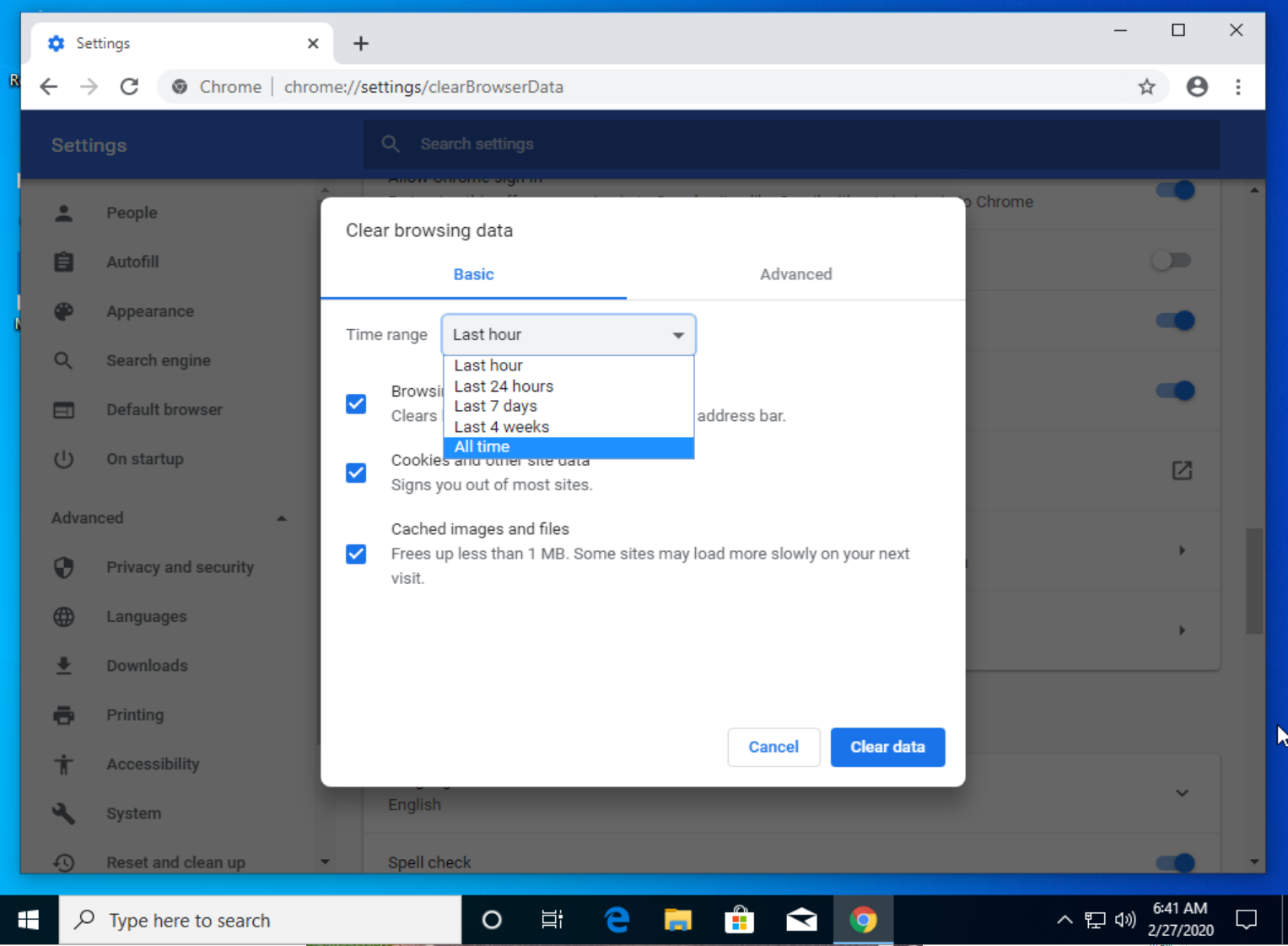Toggle the Allow Chrome sign-in switch
This screenshot has width=1288, height=946.
click(1174, 190)
